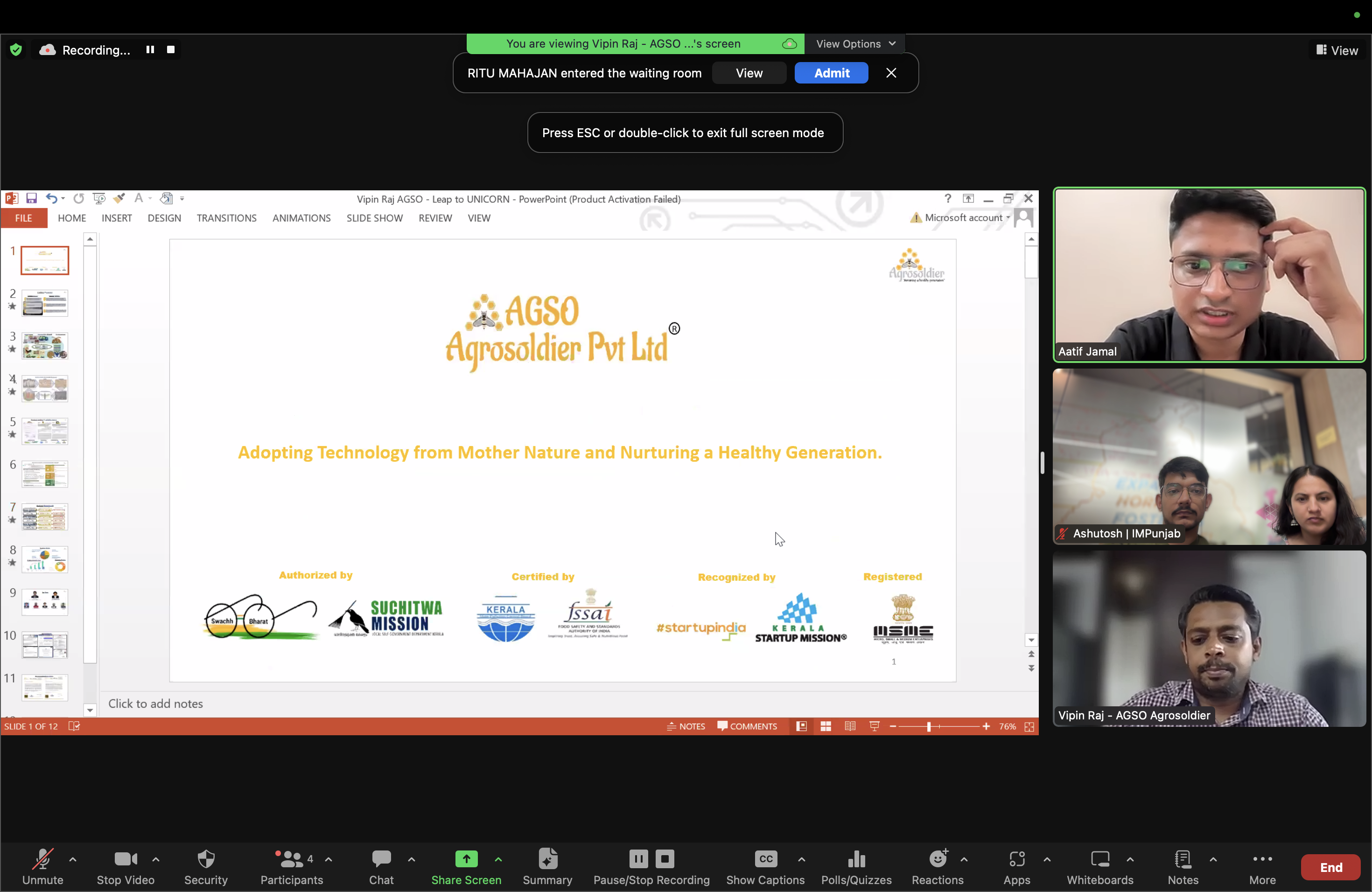Pause the recording in top bar
Viewport: 1372px width, 892px height.
coord(150,49)
